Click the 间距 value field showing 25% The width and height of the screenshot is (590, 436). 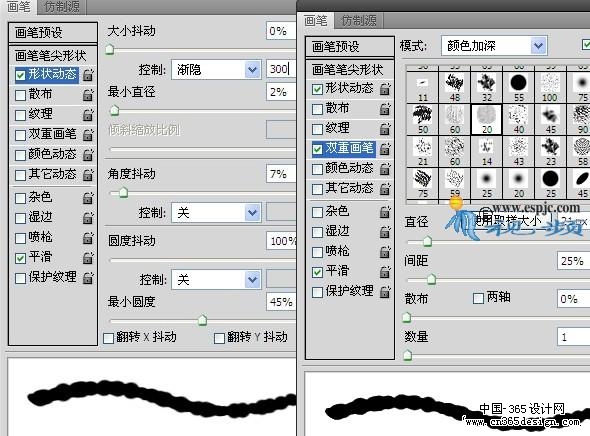click(x=573, y=261)
